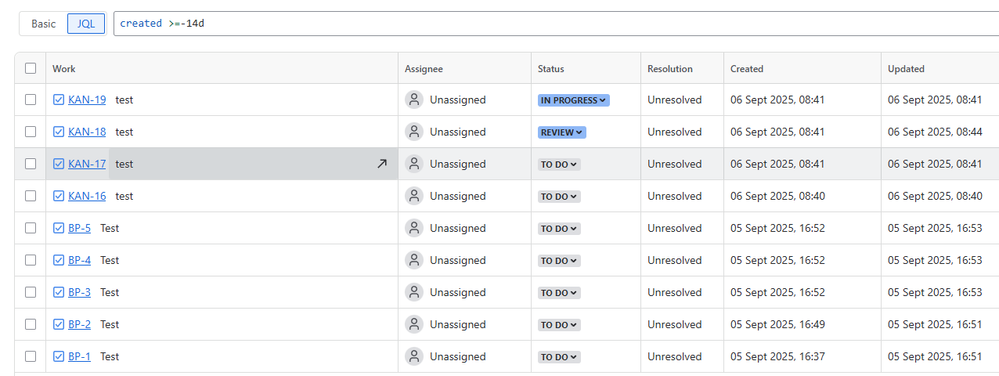Image resolution: width=999 pixels, height=376 pixels.
Task: Open the REVIEW status dropdown for KAN-18
Action: point(562,133)
